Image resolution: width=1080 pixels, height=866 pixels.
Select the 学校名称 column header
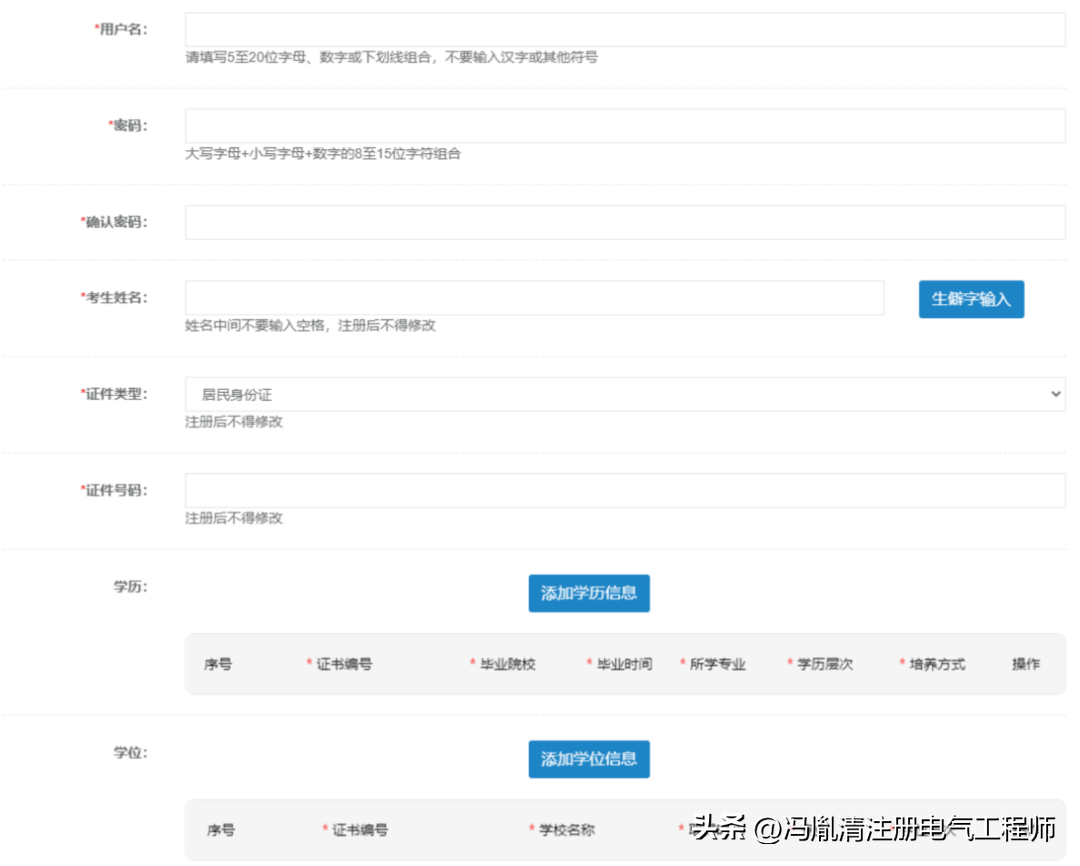567,830
